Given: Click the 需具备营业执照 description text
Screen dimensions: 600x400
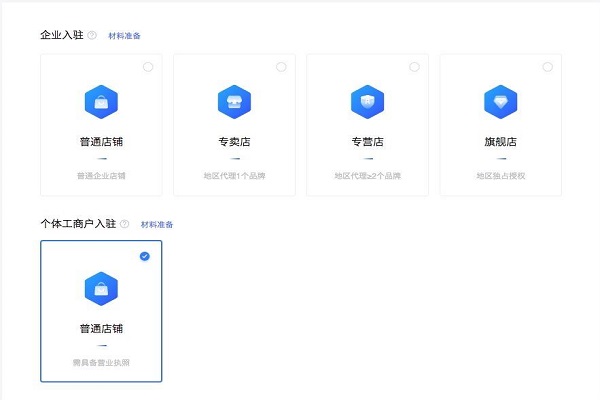Looking at the screenshot, I should 101,363.
